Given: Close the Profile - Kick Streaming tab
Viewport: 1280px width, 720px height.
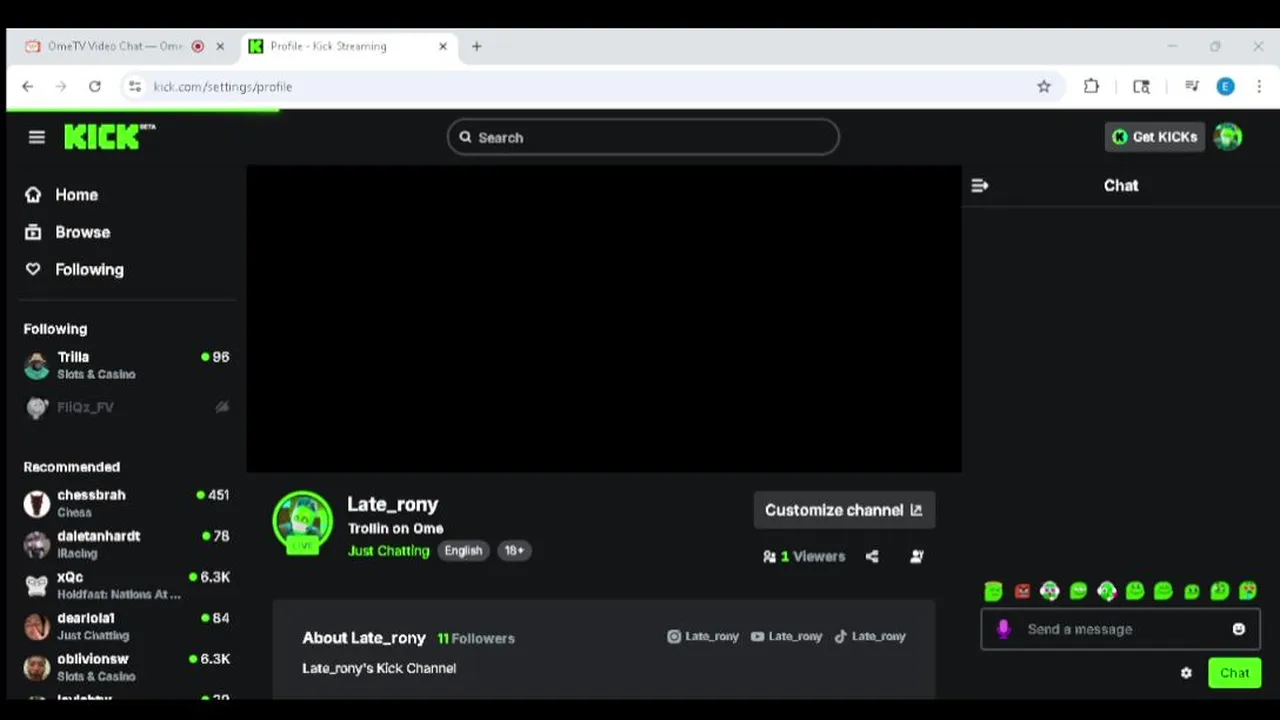Looking at the screenshot, I should [443, 46].
